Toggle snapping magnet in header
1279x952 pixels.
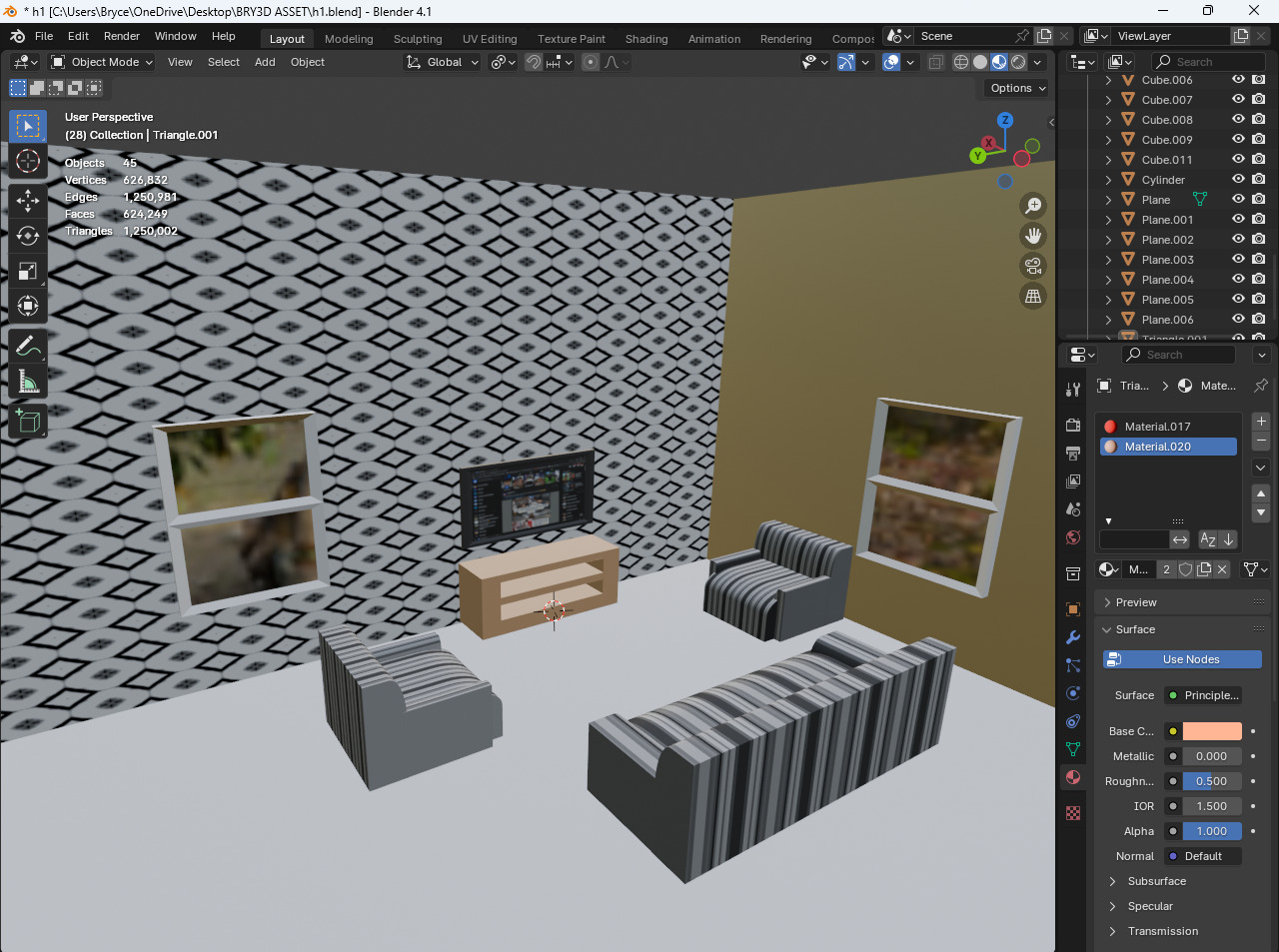pos(534,62)
